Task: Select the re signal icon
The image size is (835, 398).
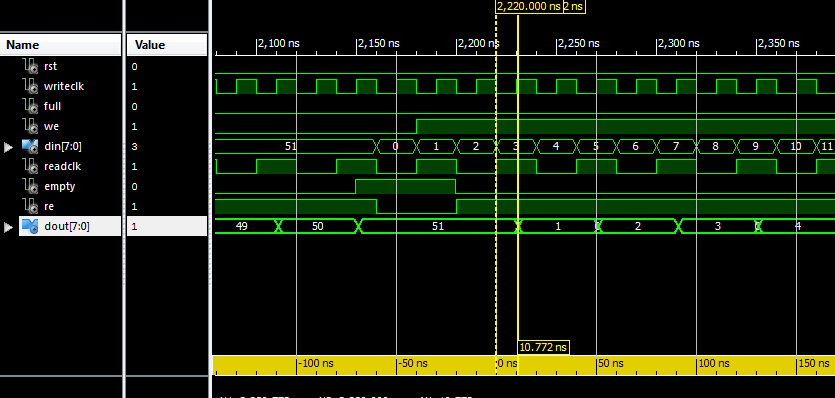Action: [30, 206]
